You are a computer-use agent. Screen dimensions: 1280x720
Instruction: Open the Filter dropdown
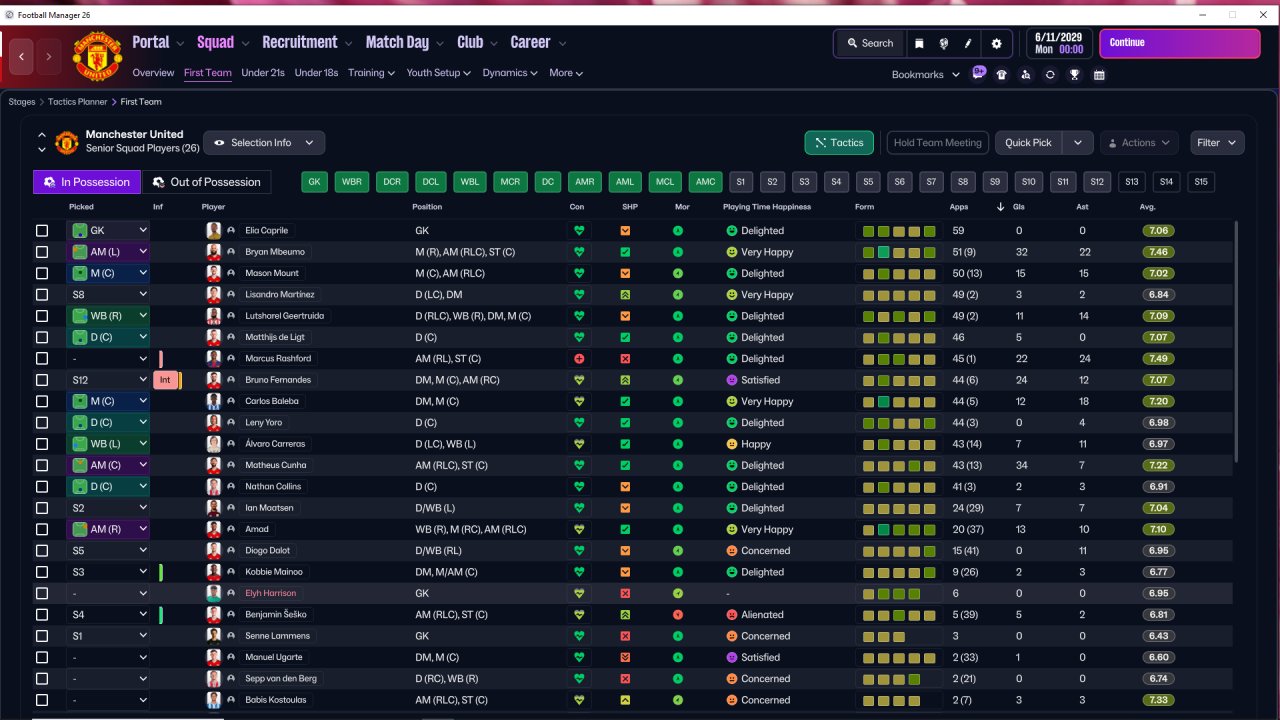(x=1217, y=143)
